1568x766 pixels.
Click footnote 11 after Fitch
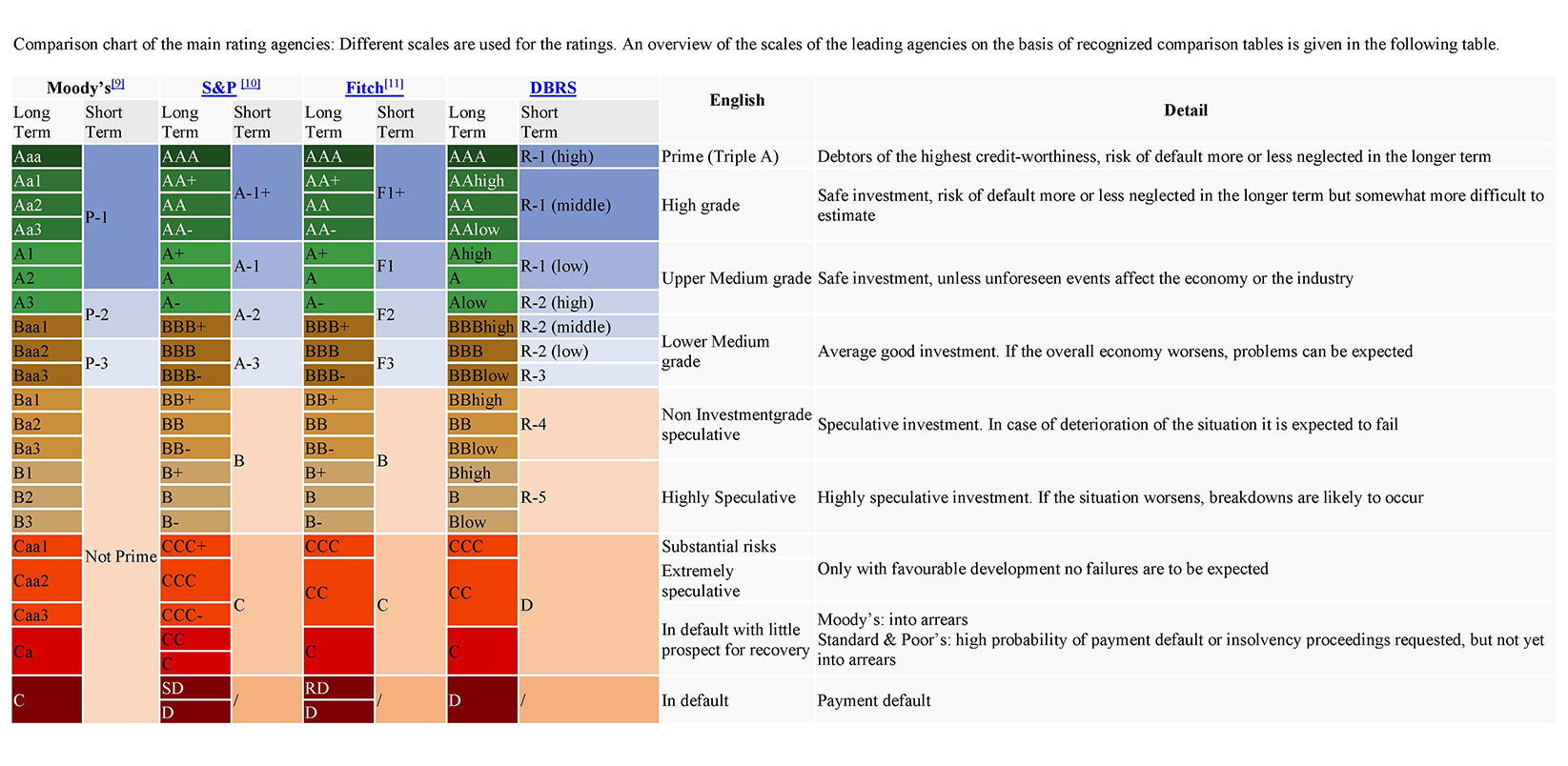coord(395,84)
